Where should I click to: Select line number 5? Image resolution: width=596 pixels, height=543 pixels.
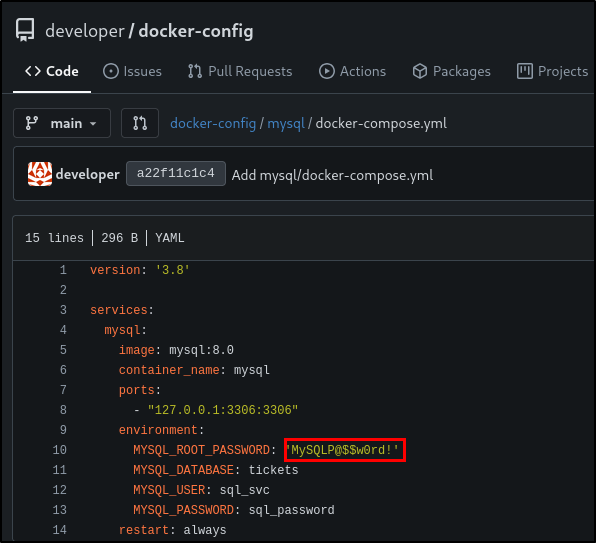pyautogui.click(x=63, y=350)
